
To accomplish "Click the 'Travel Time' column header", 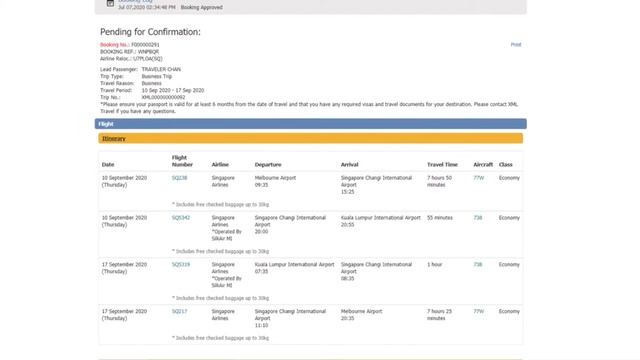I will [x=442, y=165].
